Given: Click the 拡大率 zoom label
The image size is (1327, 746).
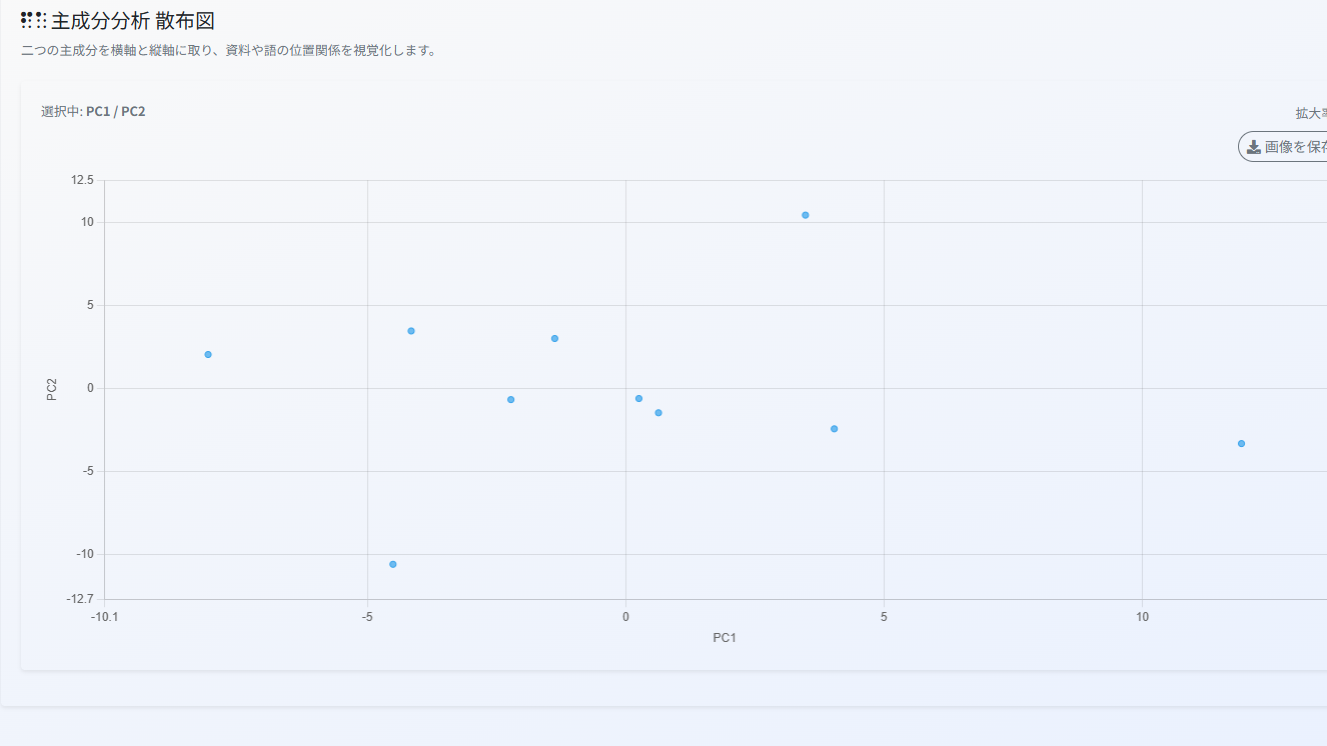Looking at the screenshot, I should pos(1310,113).
